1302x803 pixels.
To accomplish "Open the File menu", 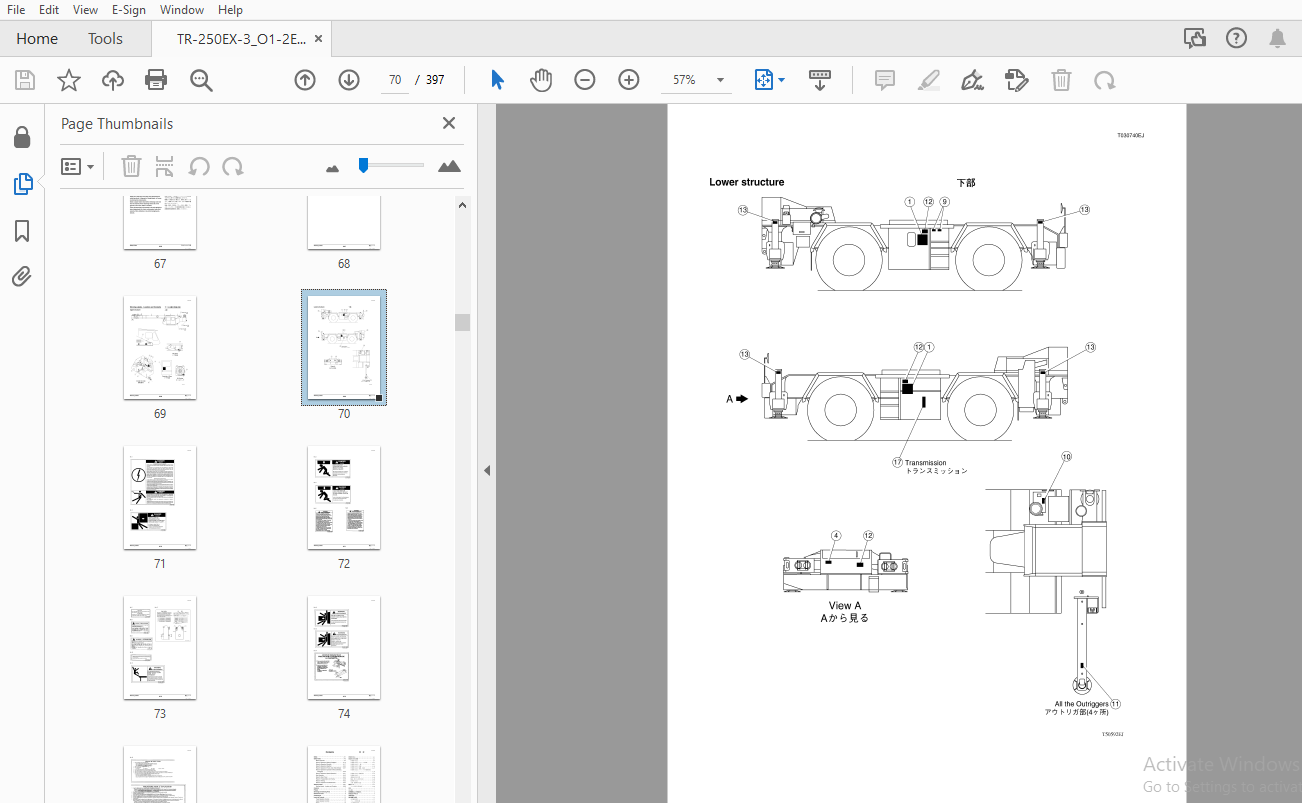I will click(16, 9).
